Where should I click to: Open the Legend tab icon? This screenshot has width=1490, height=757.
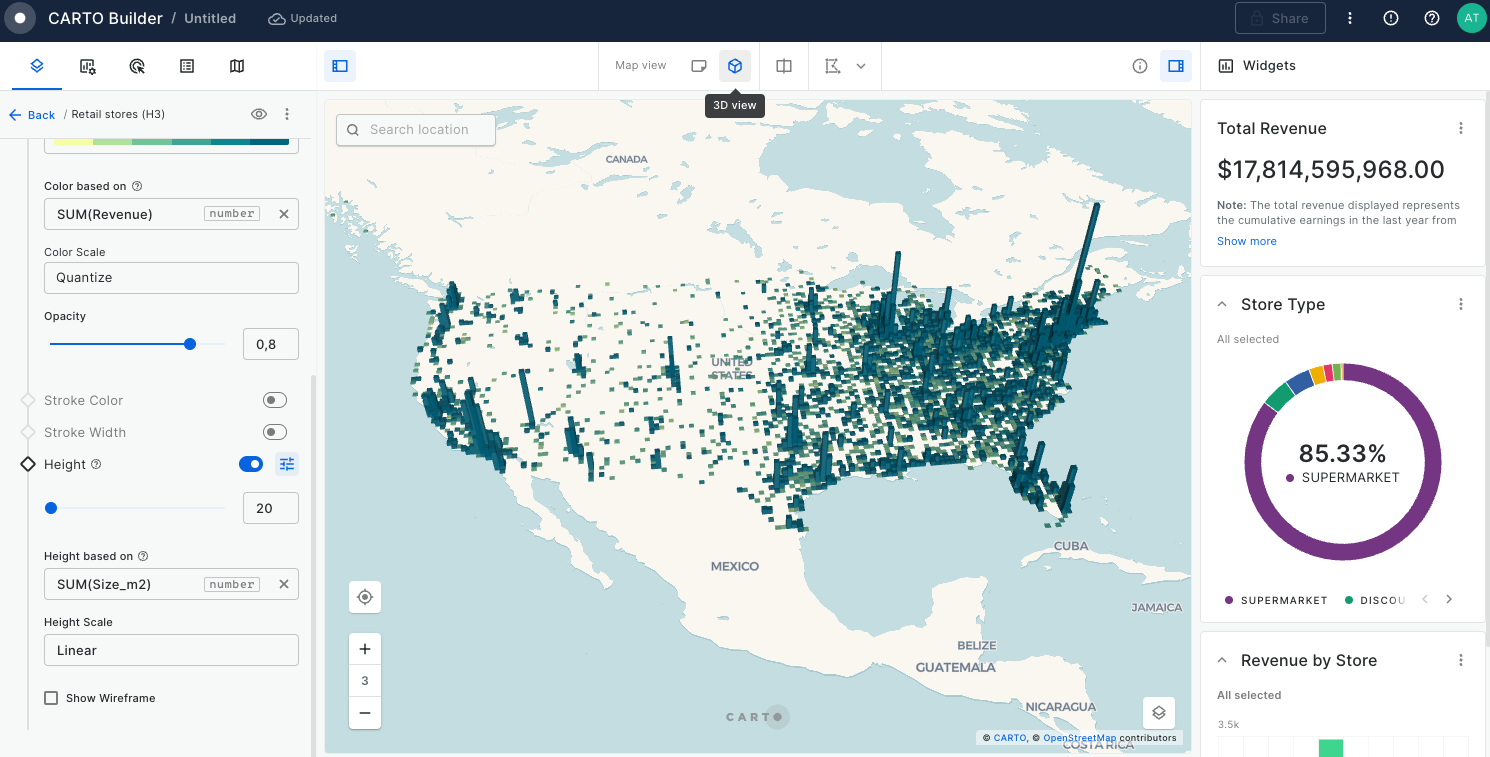[187, 66]
